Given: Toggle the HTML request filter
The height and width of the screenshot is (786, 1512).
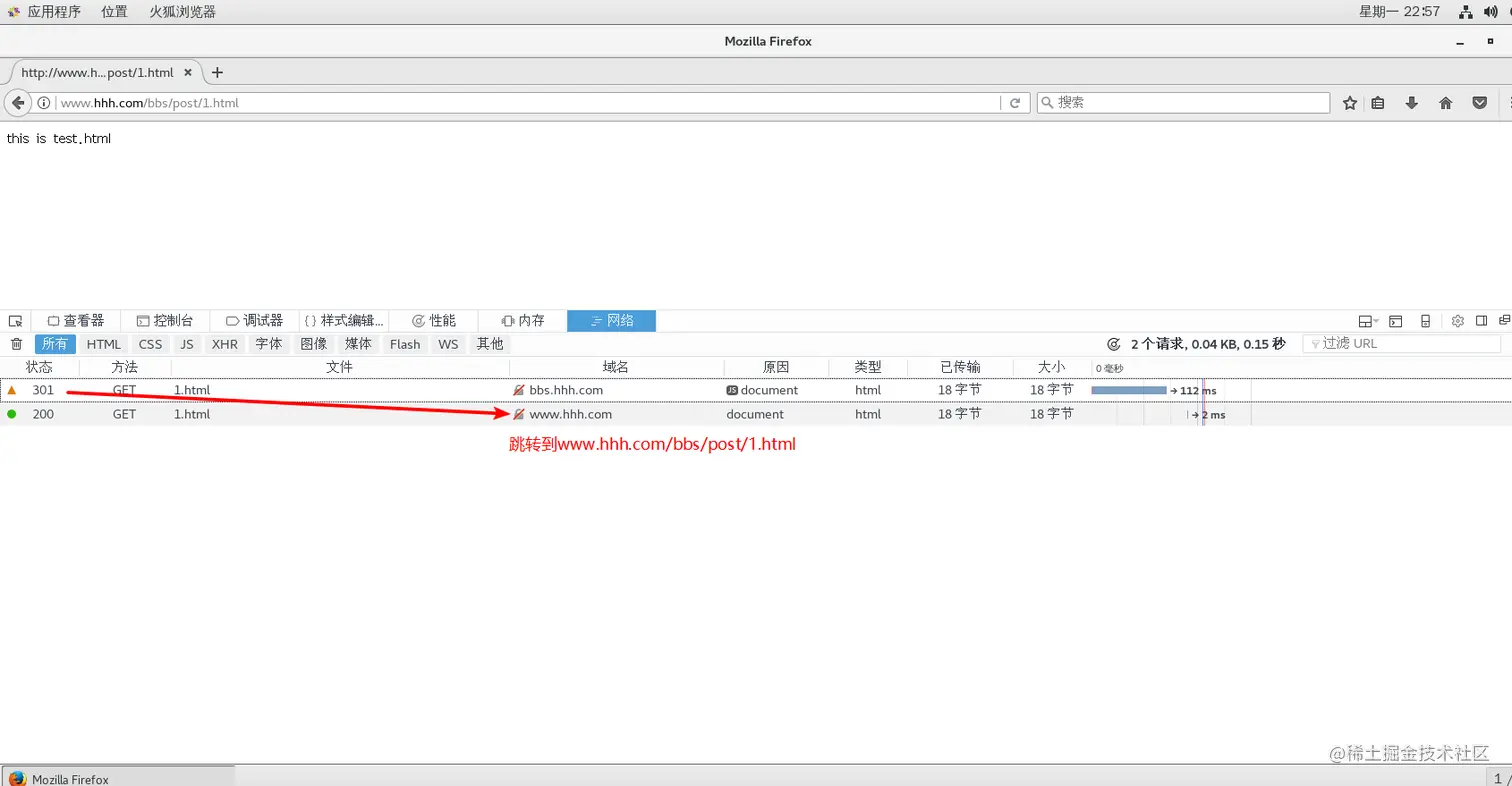Looking at the screenshot, I should point(103,344).
